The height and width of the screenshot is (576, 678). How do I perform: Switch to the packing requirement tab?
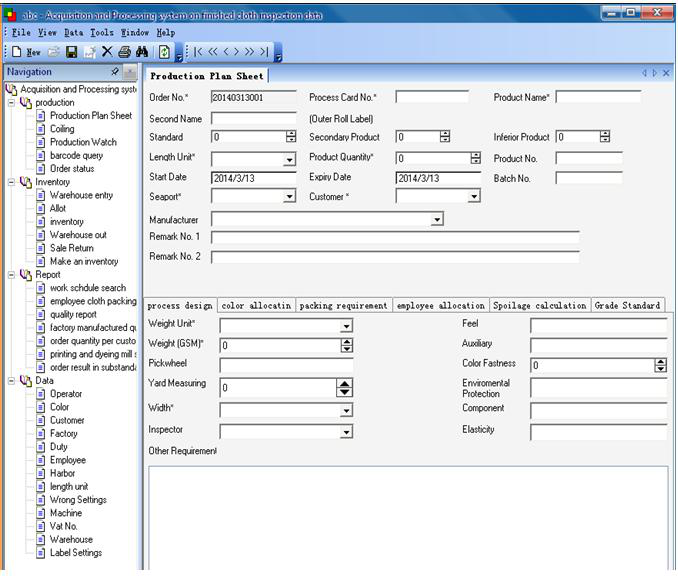pos(343,305)
